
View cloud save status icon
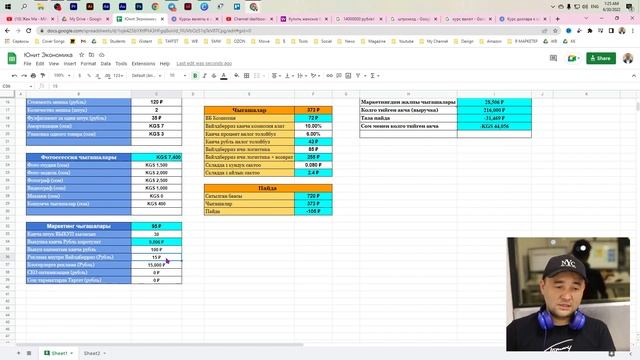(102, 55)
